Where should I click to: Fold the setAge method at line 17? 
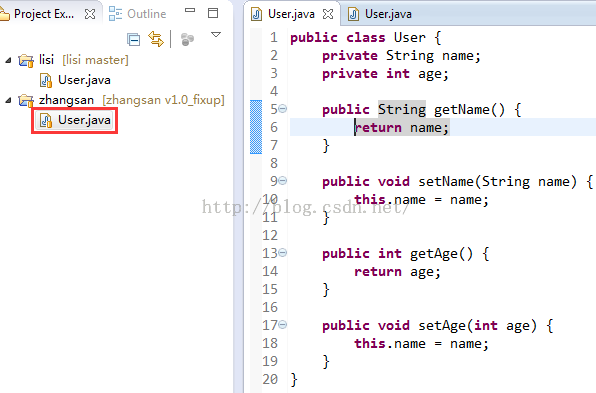283,325
